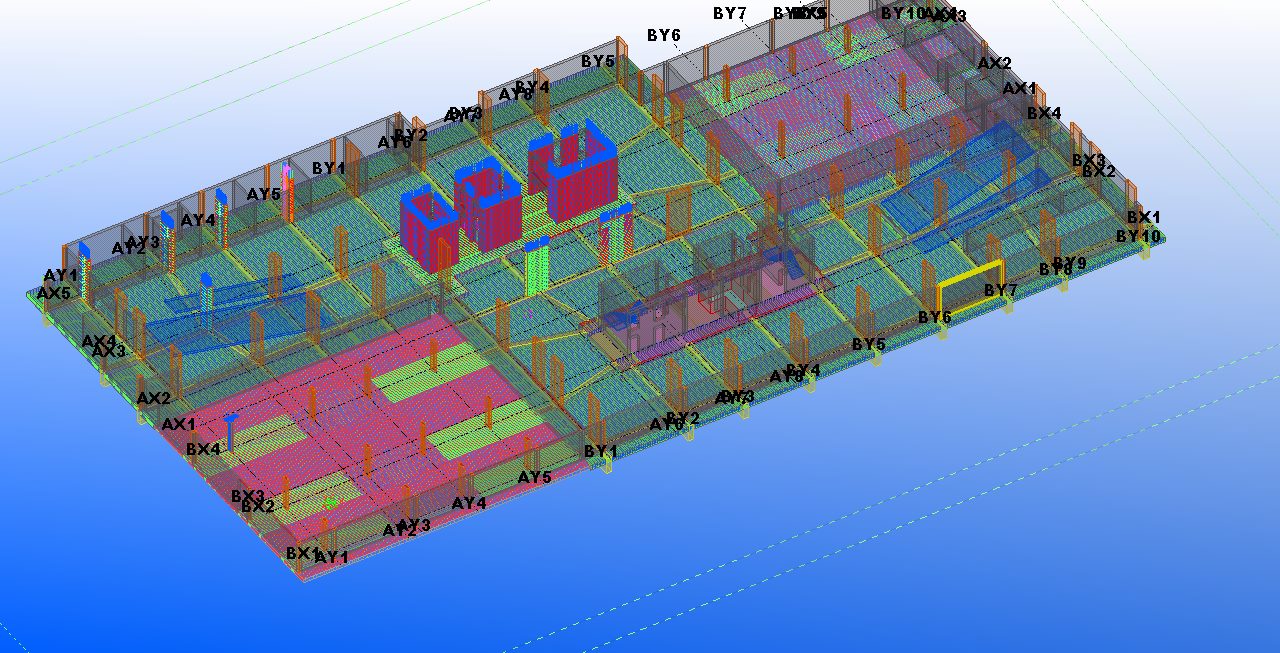Click the AY5 grid label on the rear wall
Image resolution: width=1280 pixels, height=653 pixels.
click(264, 194)
